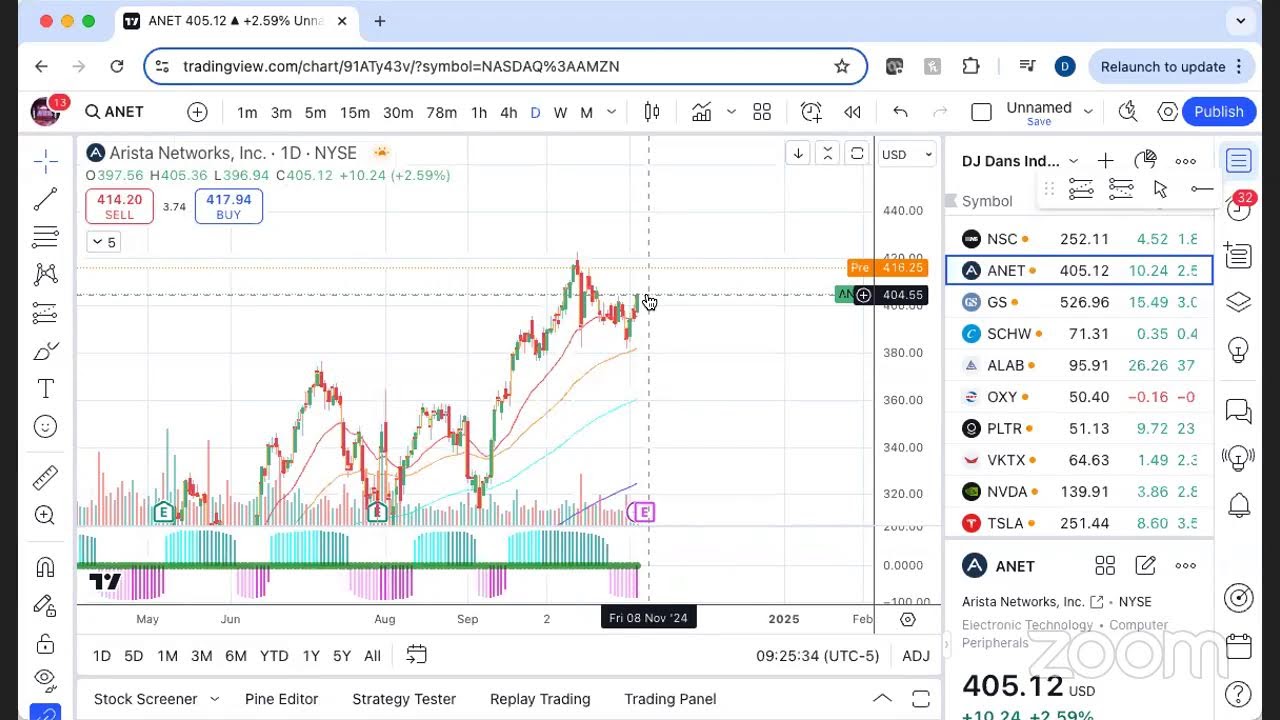This screenshot has width=1280, height=720.
Task: Click the 417.94 BUY button
Action: 229,206
